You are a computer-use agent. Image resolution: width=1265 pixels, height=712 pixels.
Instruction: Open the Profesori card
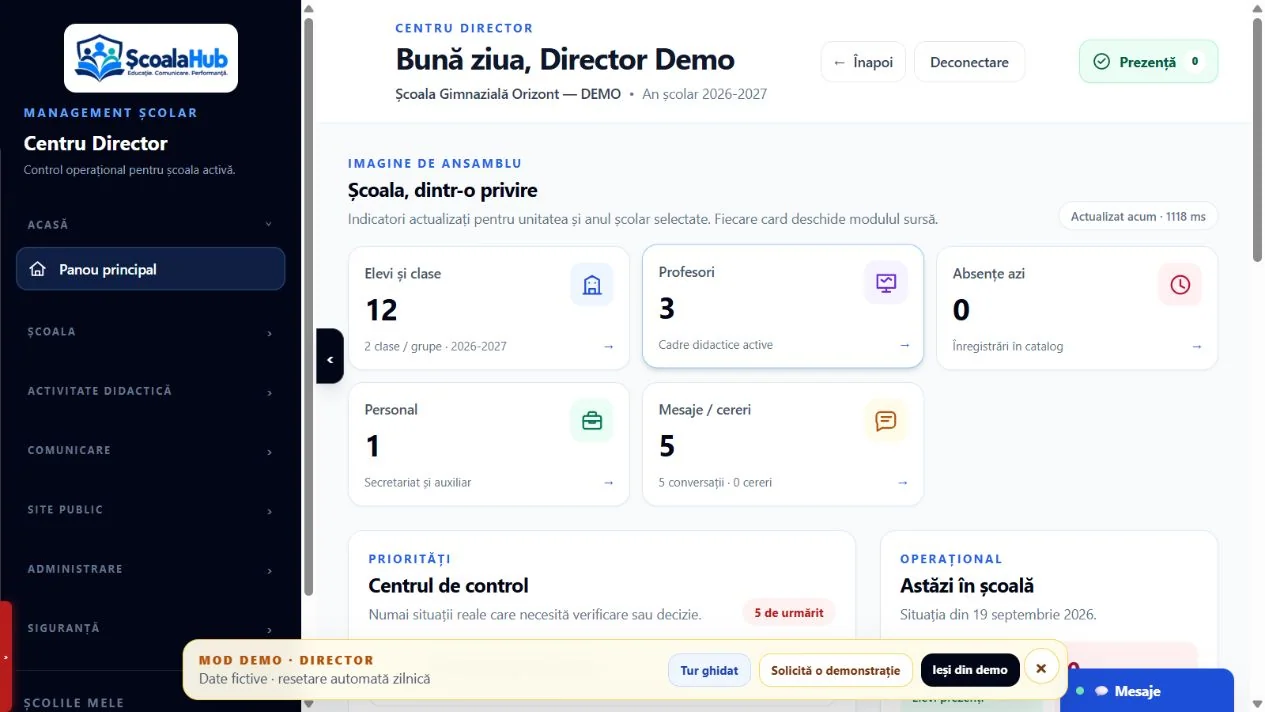tap(783, 306)
